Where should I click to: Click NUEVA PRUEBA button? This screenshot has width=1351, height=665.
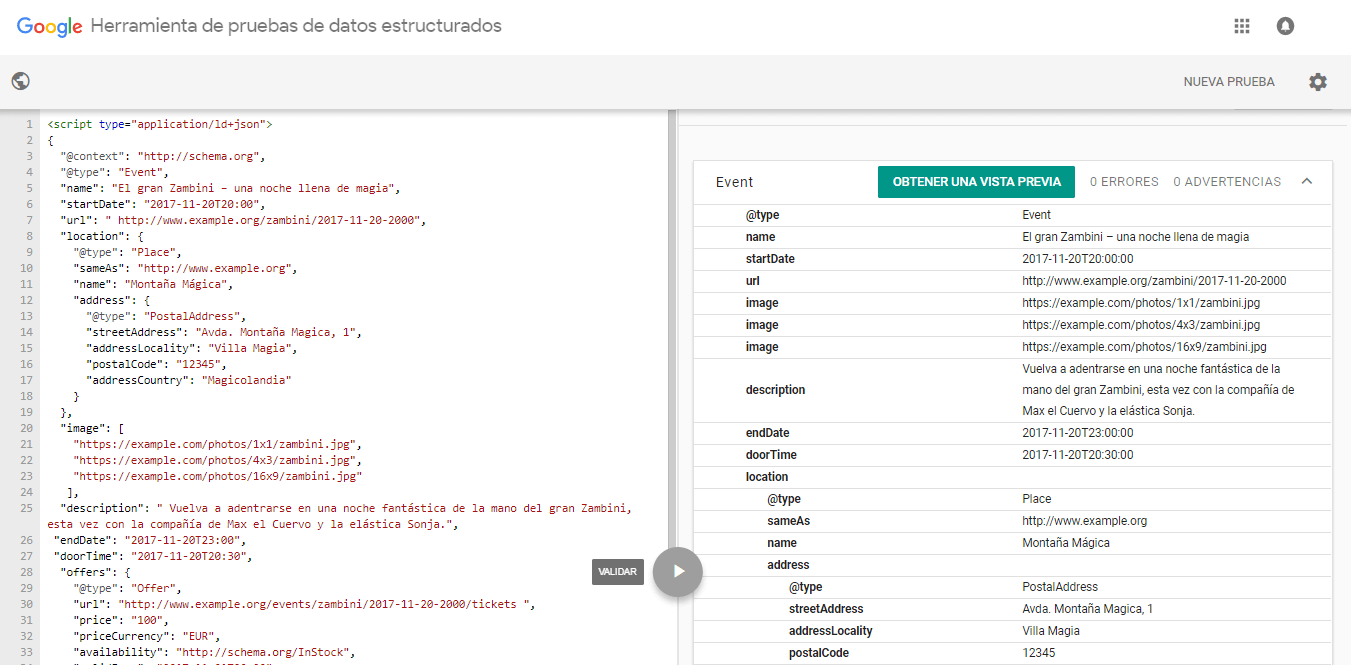1229,82
